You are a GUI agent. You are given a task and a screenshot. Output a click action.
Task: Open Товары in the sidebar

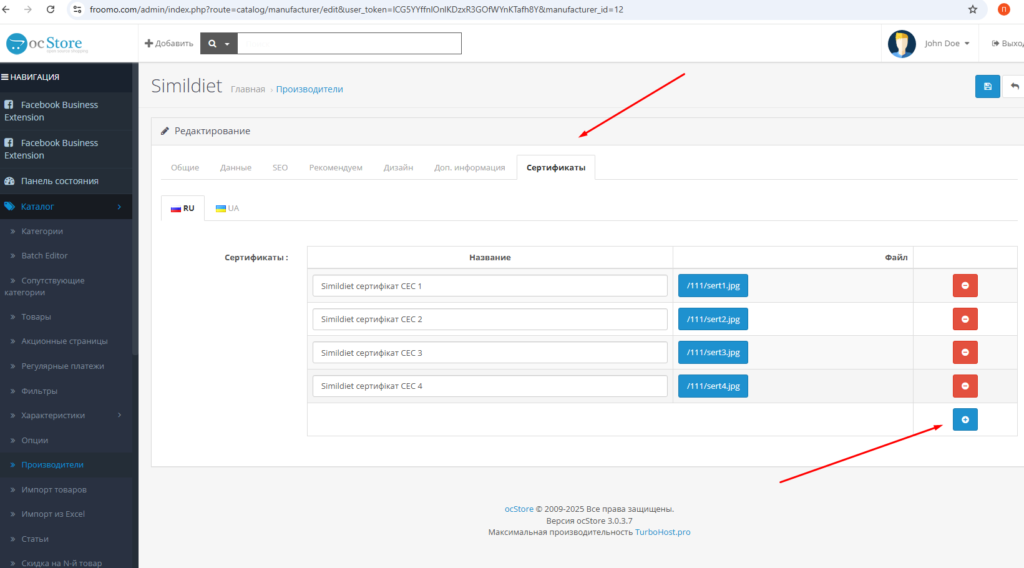pos(37,316)
